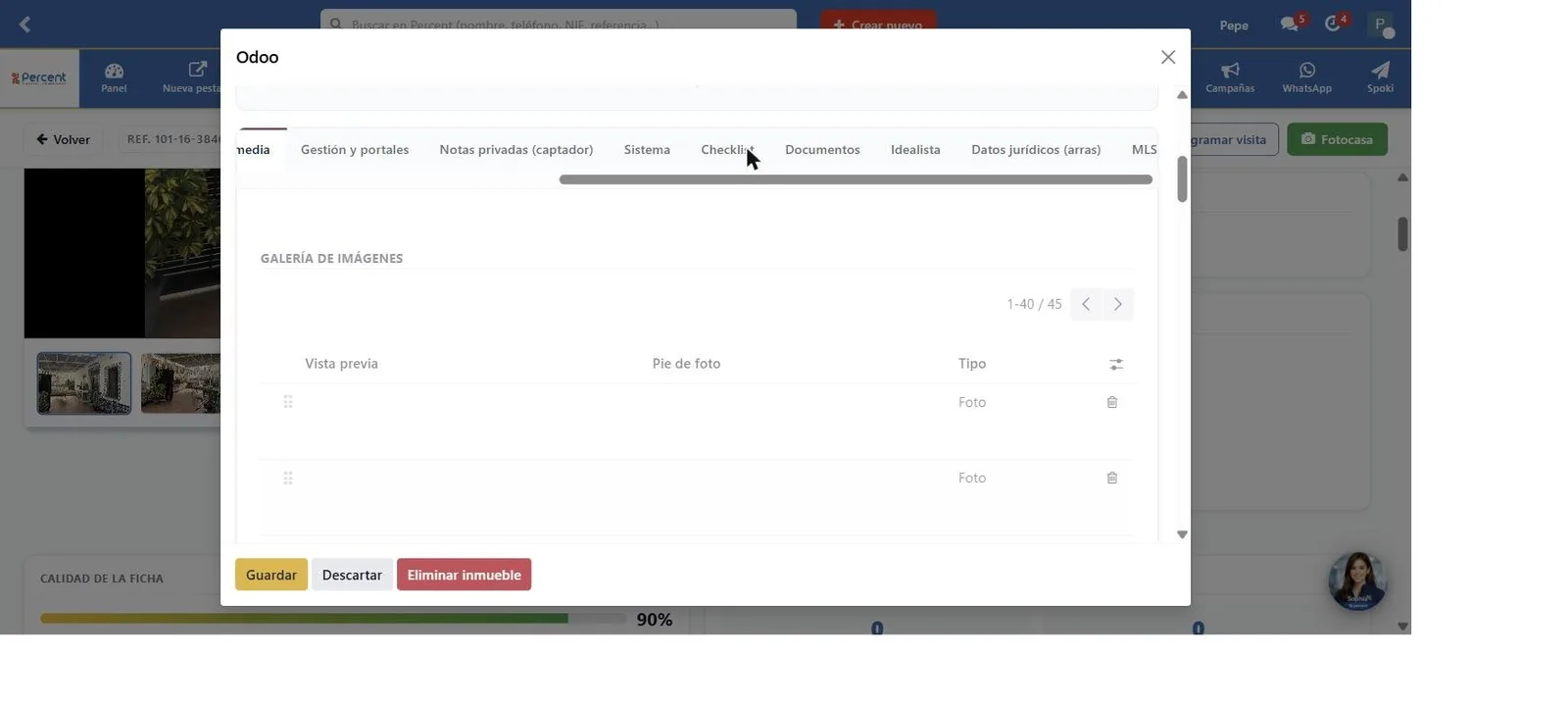Screen dimensions: 1568x705
Task: Close the Odoo dialog
Action: (1167, 57)
